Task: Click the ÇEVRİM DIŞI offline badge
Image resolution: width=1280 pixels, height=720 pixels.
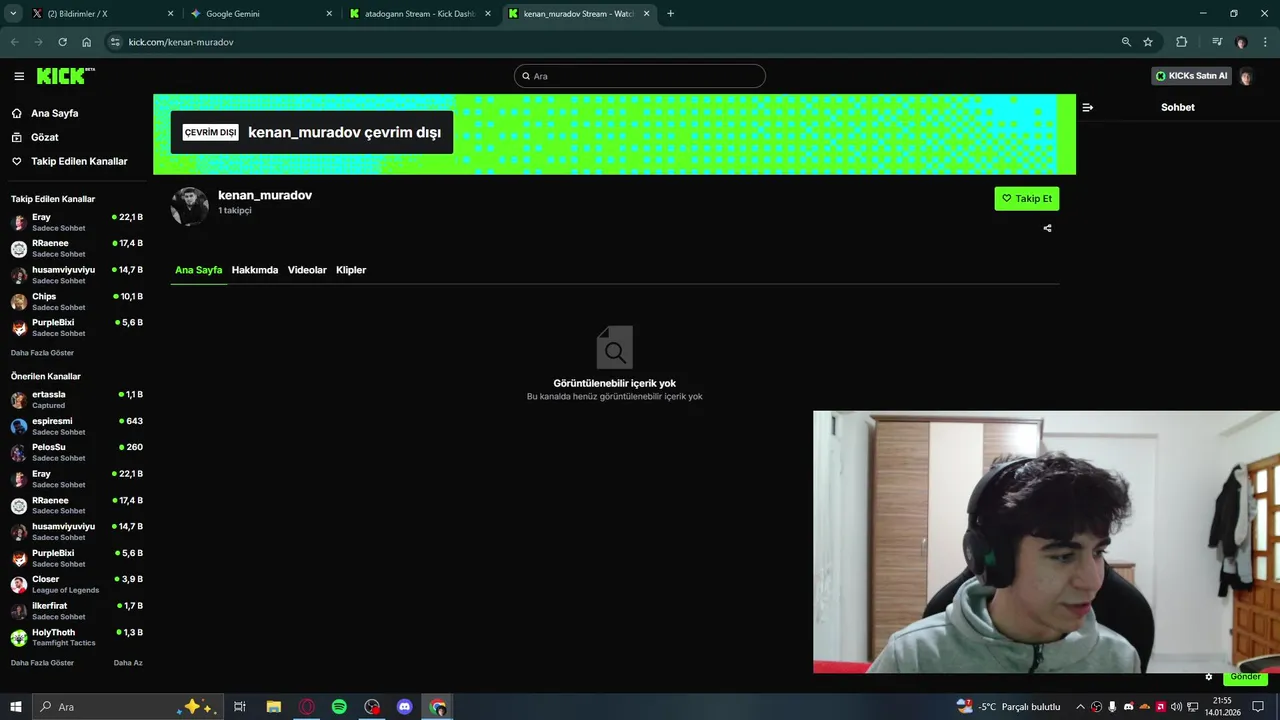Action: click(x=210, y=132)
